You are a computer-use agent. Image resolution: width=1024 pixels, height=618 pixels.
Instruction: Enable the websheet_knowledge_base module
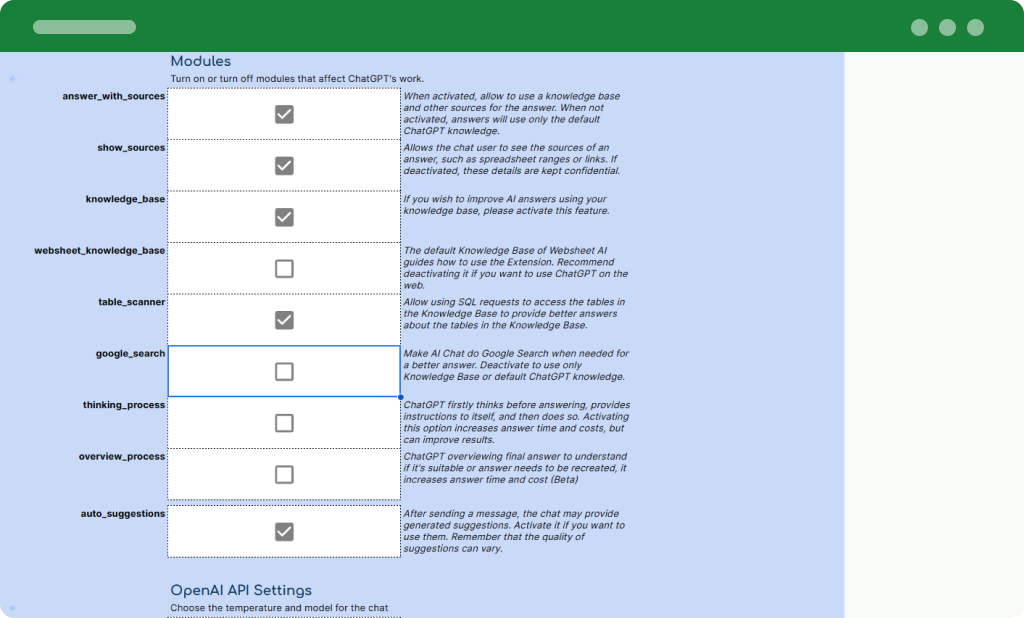click(284, 268)
